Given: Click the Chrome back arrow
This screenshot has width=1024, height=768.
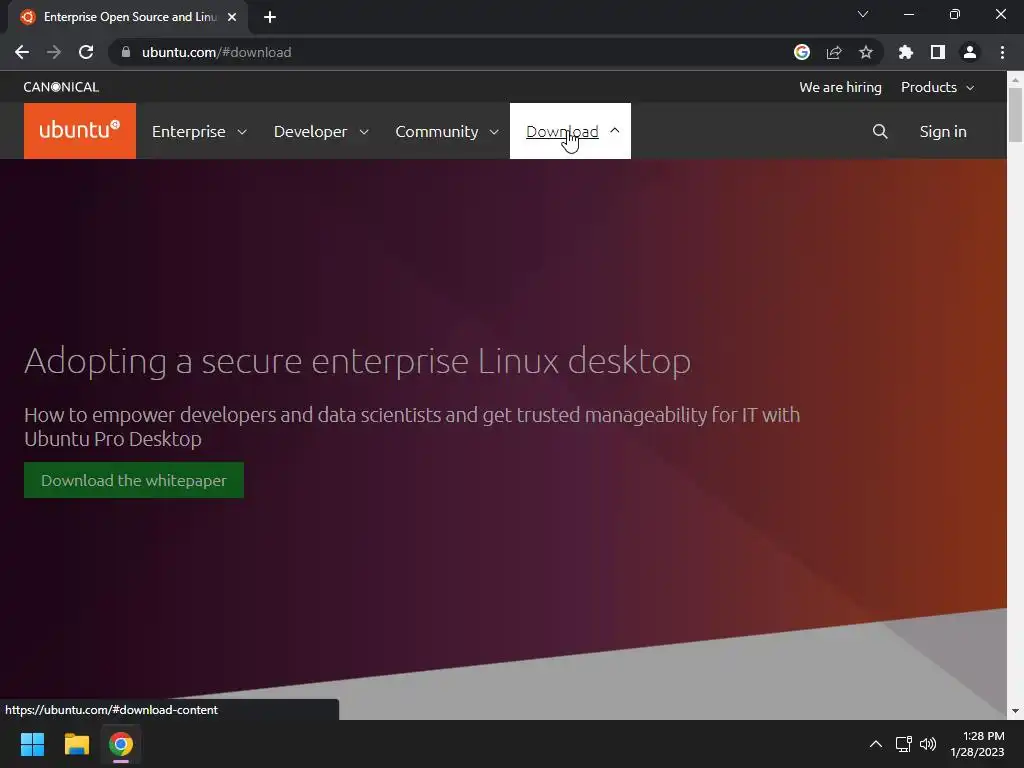Looking at the screenshot, I should [22, 52].
